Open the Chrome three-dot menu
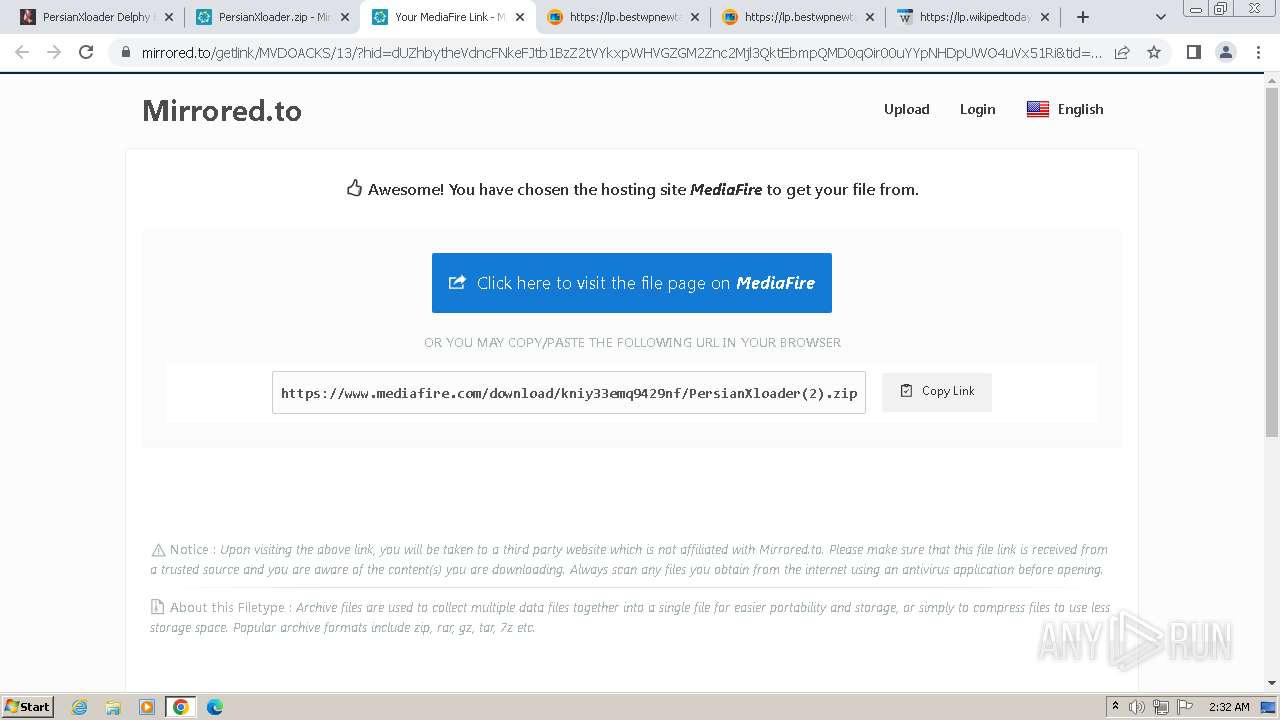 point(1258,52)
